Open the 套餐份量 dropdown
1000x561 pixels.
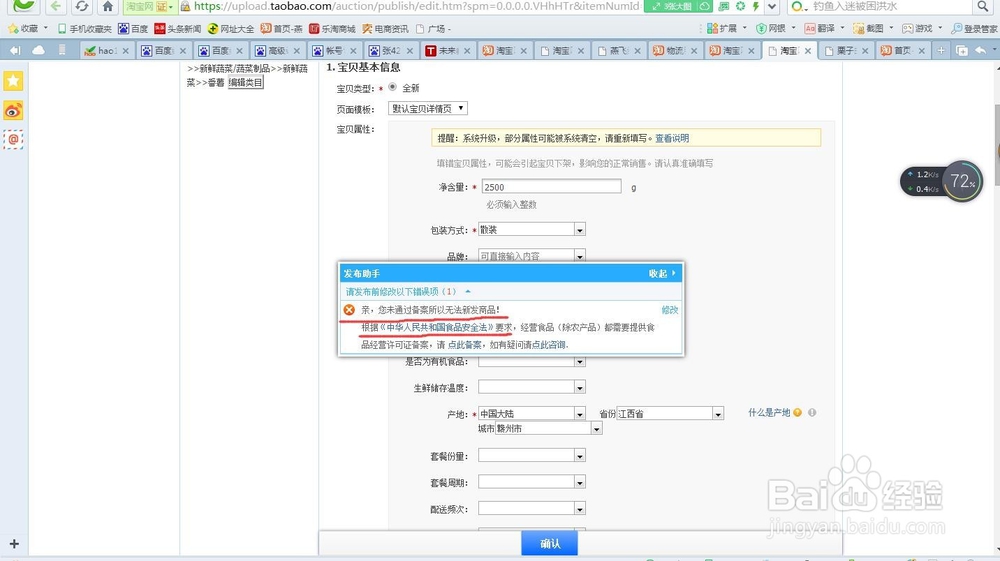[532, 456]
